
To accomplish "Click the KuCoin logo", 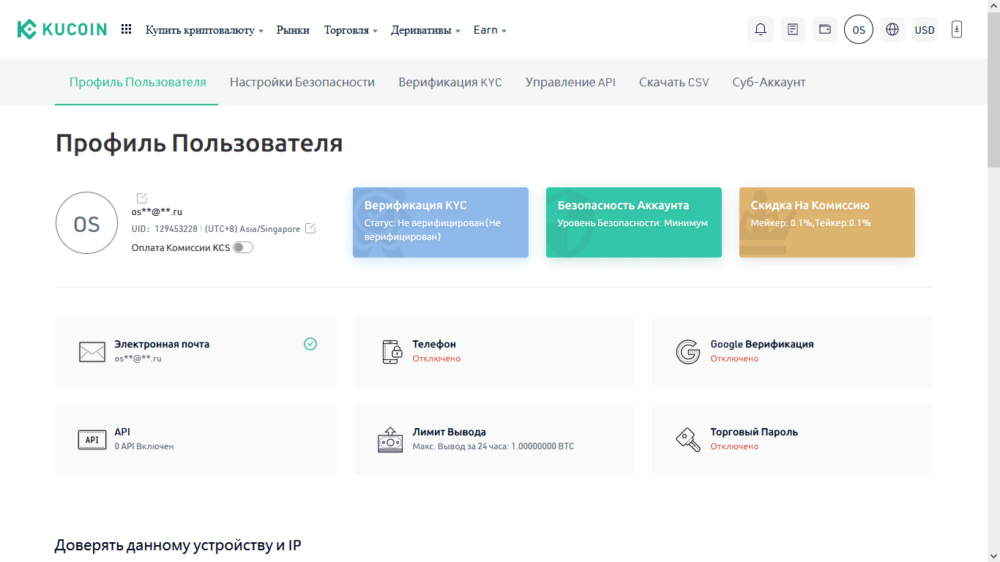I will 61,30.
